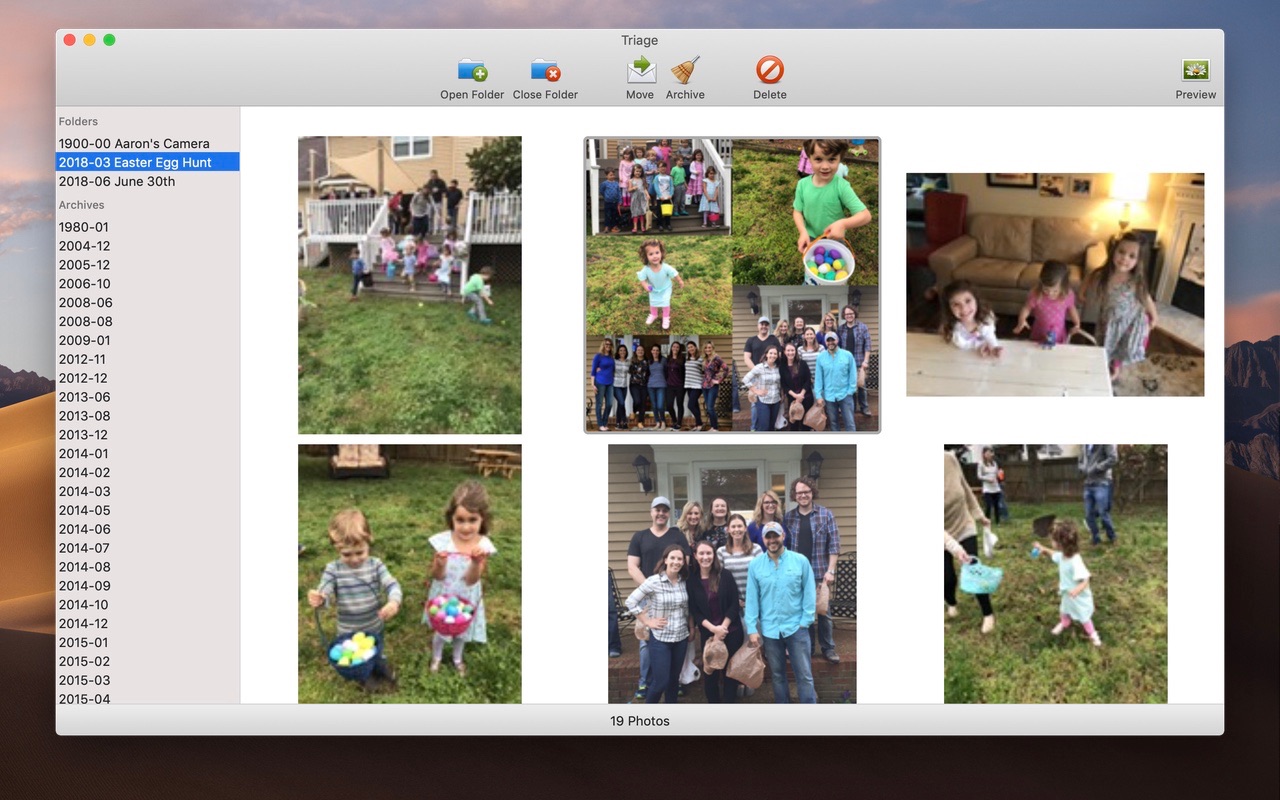Image resolution: width=1280 pixels, height=800 pixels.
Task: Open the 2014-05 archive
Action: (x=148, y=511)
